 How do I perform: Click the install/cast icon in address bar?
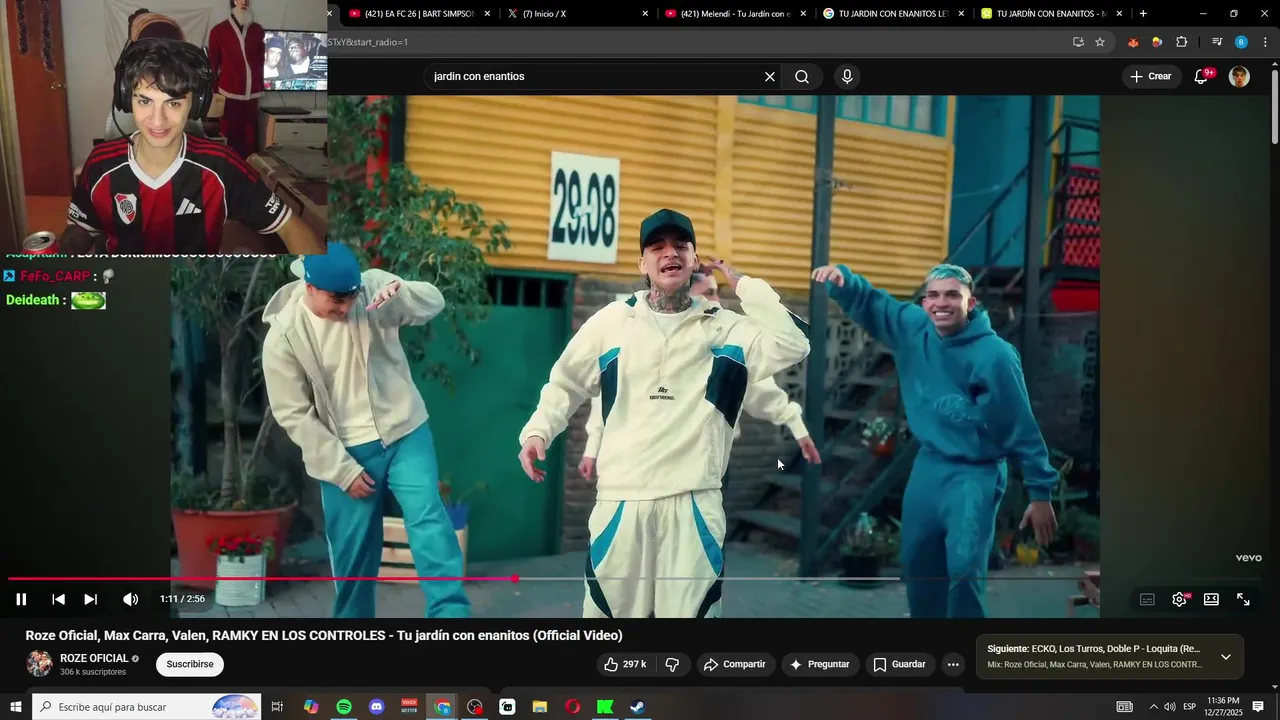coord(1078,42)
